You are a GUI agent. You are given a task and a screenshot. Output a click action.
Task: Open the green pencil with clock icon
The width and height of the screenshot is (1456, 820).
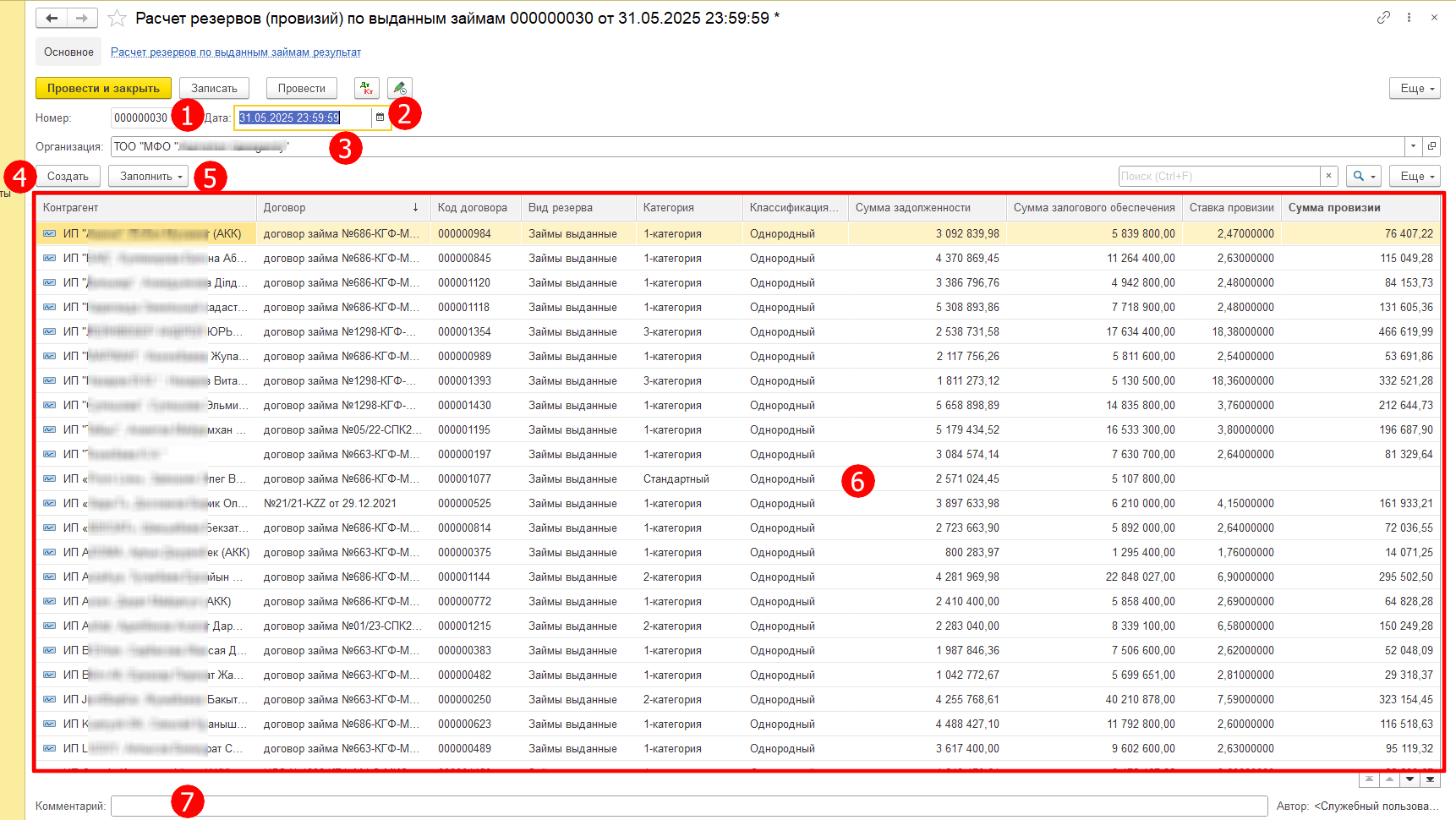[400, 88]
